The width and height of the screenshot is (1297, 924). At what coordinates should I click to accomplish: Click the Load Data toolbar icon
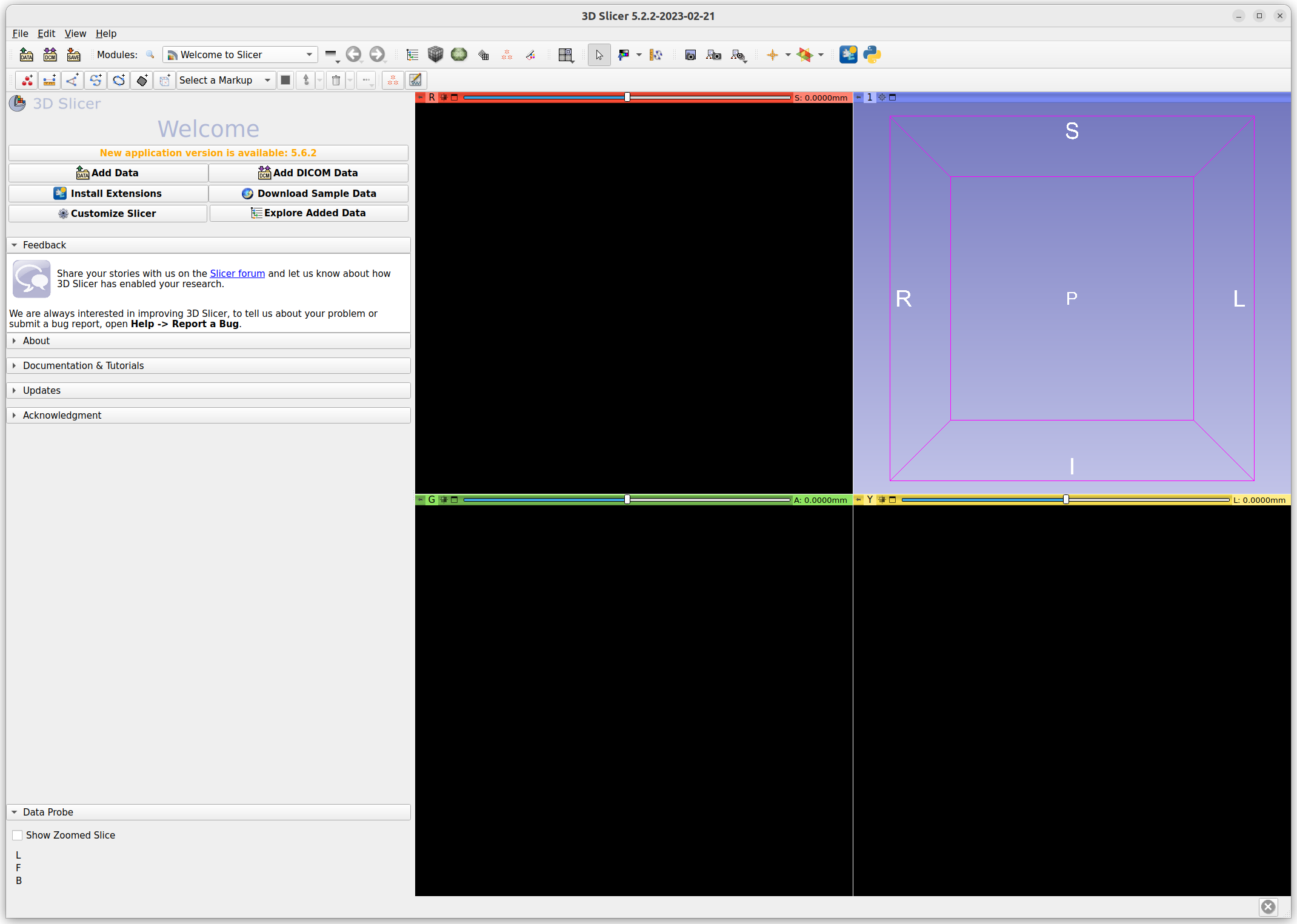click(27, 55)
